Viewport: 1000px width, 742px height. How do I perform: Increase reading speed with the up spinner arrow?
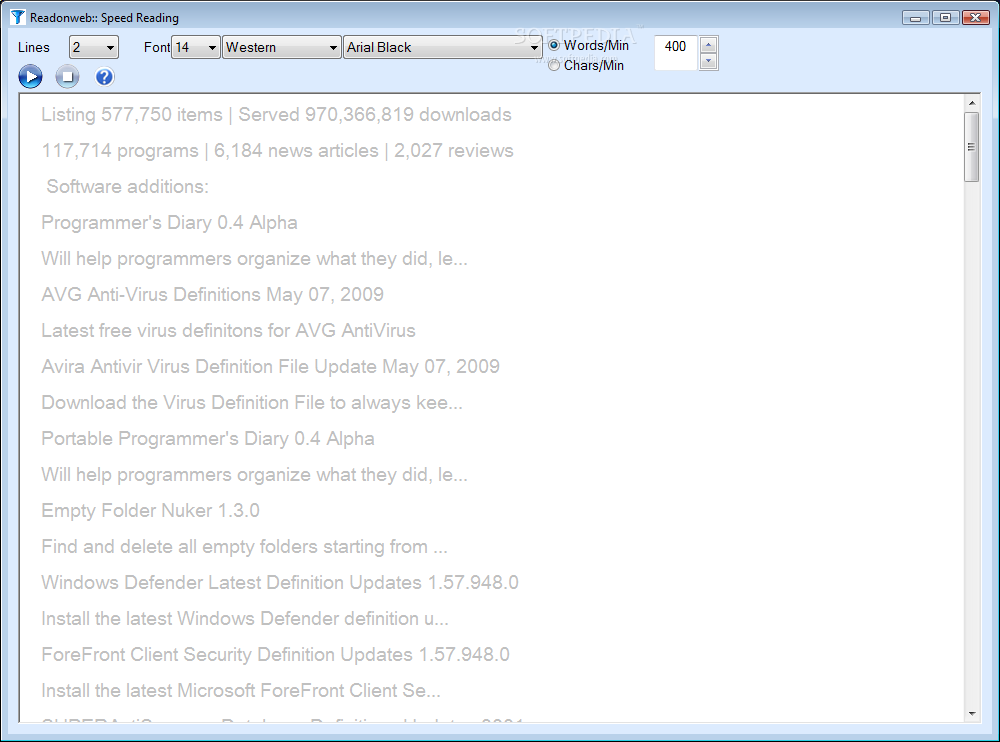tap(709, 45)
